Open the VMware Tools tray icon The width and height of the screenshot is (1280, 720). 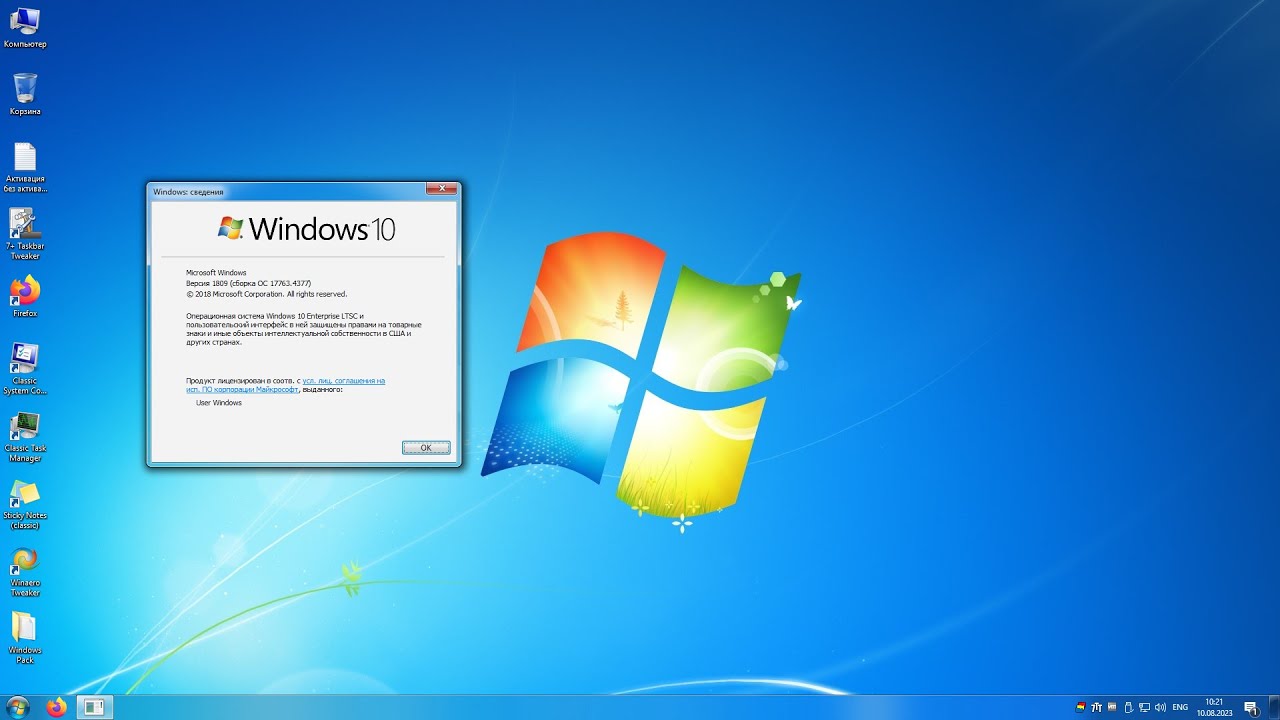1112,707
